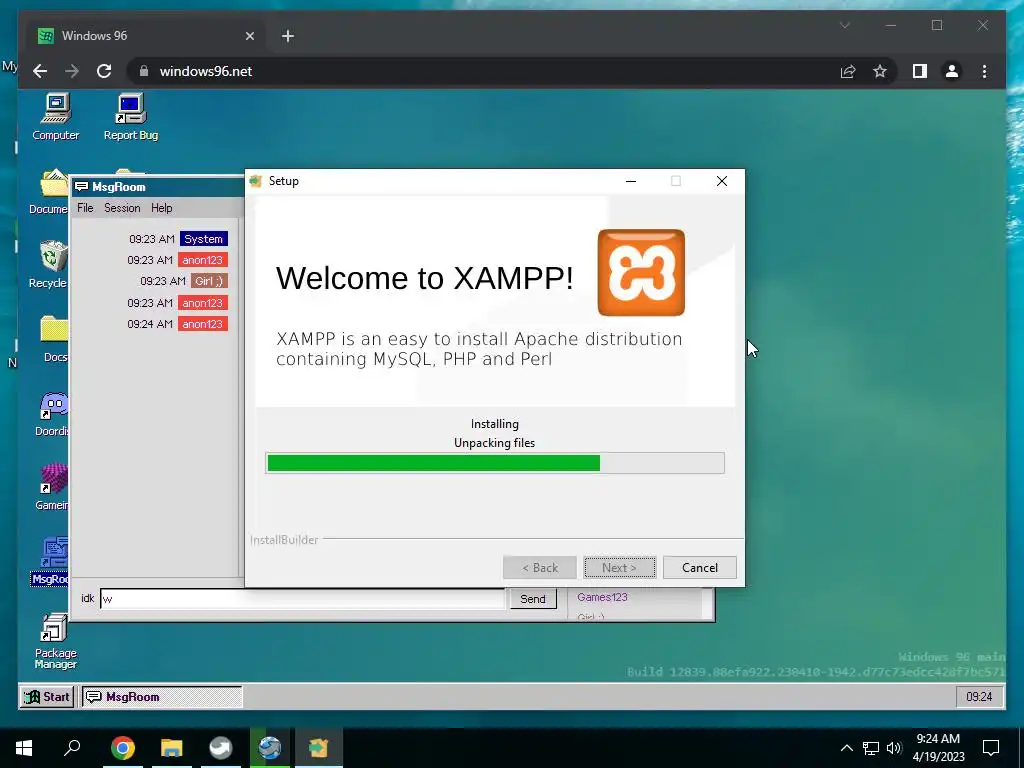Show hidden system tray icons

(846, 748)
